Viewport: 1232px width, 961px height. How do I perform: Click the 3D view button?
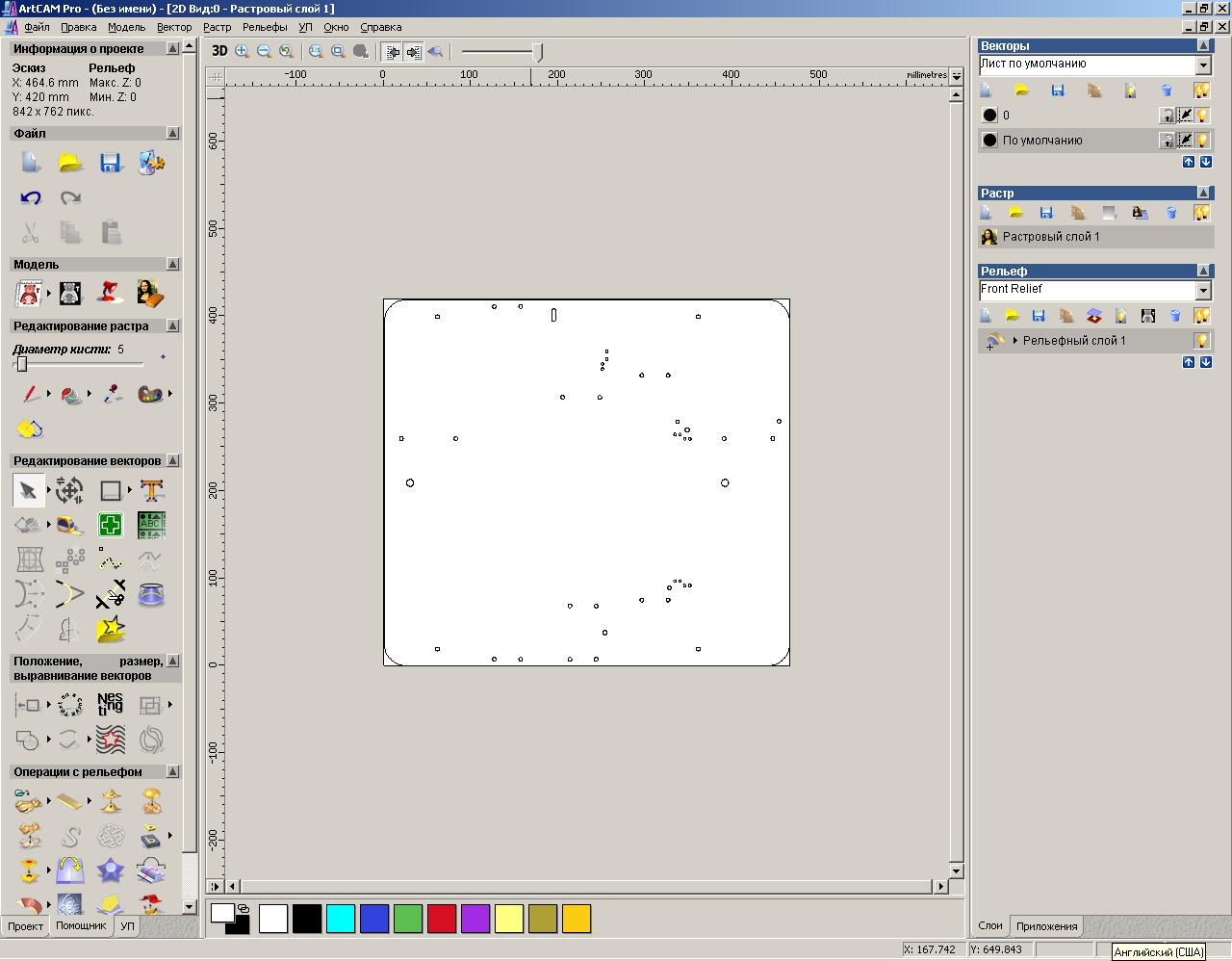(x=219, y=51)
